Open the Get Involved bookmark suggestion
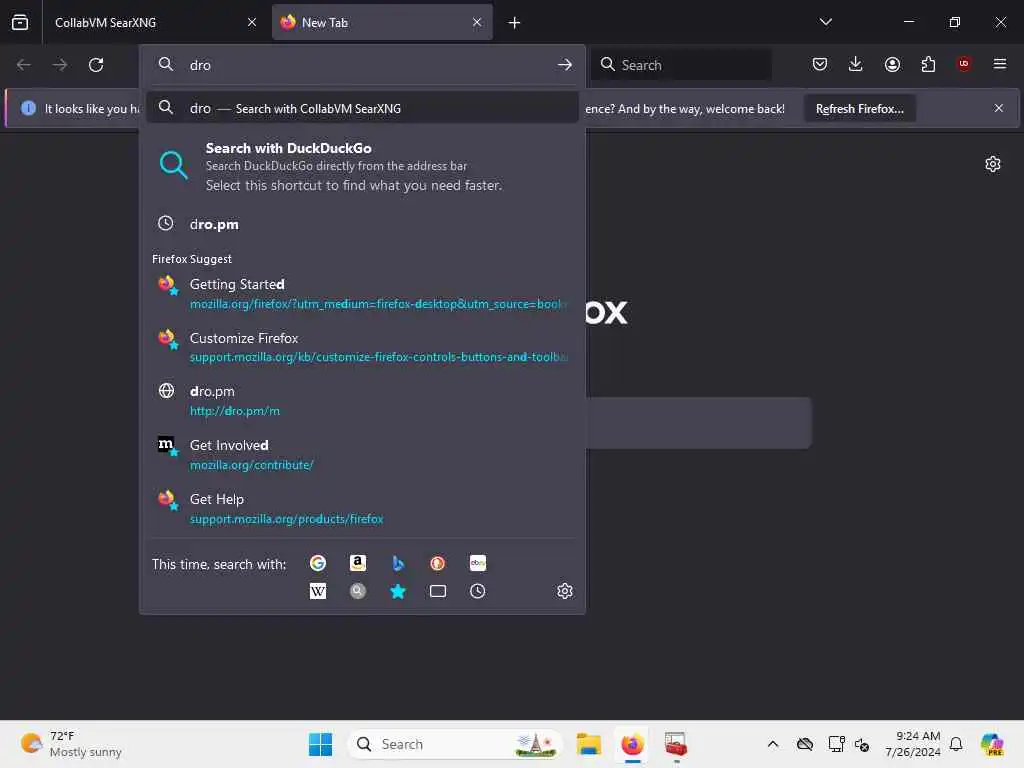The height and width of the screenshot is (768, 1024). [362, 454]
